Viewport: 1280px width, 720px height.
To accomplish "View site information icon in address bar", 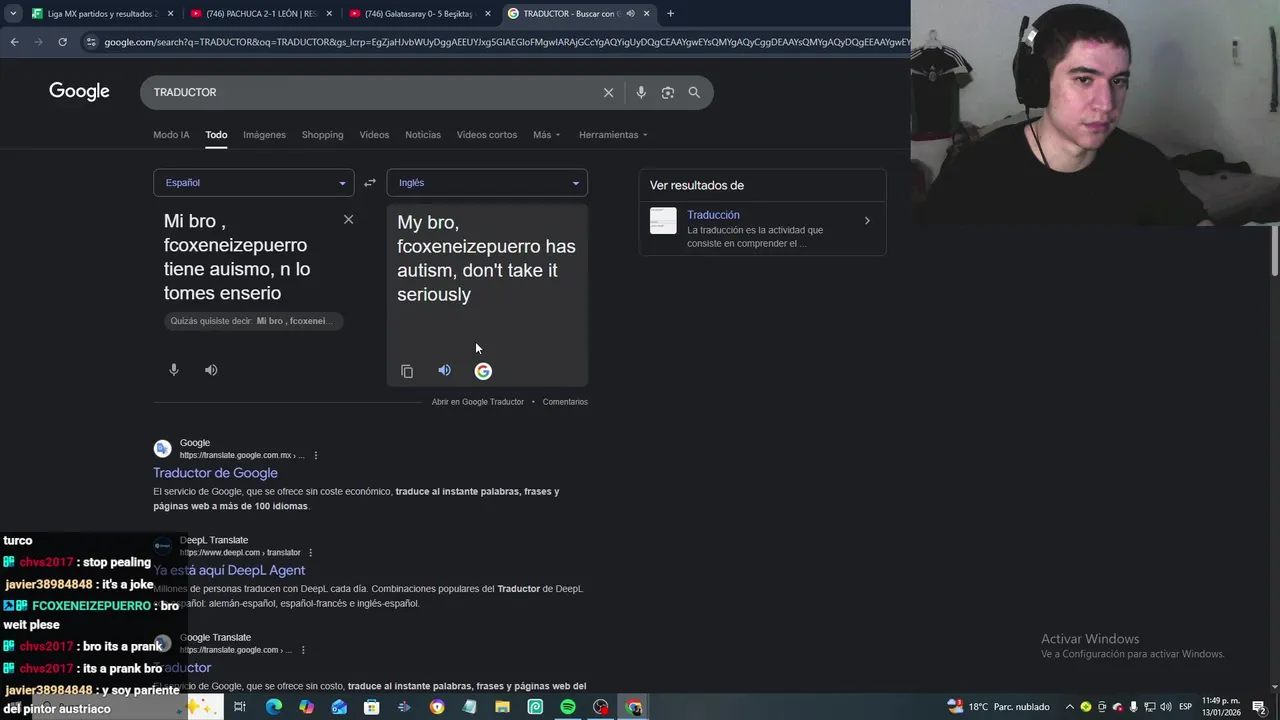I will (91, 42).
